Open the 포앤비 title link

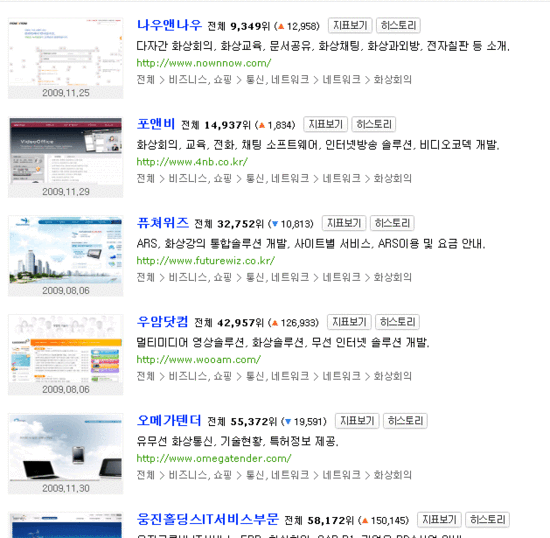156,124
